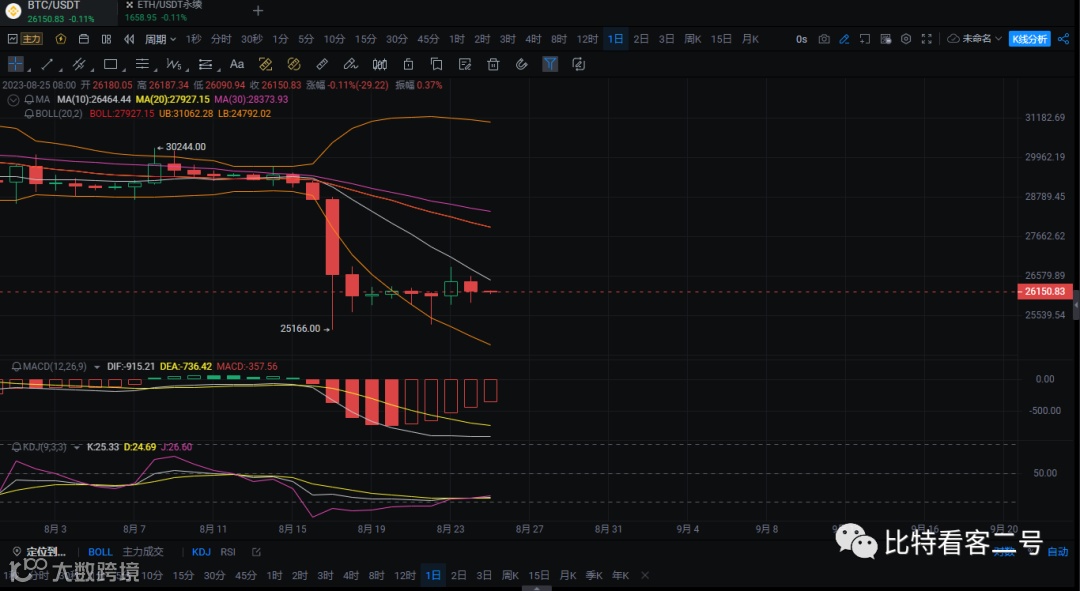Click the layout window icon
Image resolution: width=1080 pixels, height=591 pixels.
[83, 39]
